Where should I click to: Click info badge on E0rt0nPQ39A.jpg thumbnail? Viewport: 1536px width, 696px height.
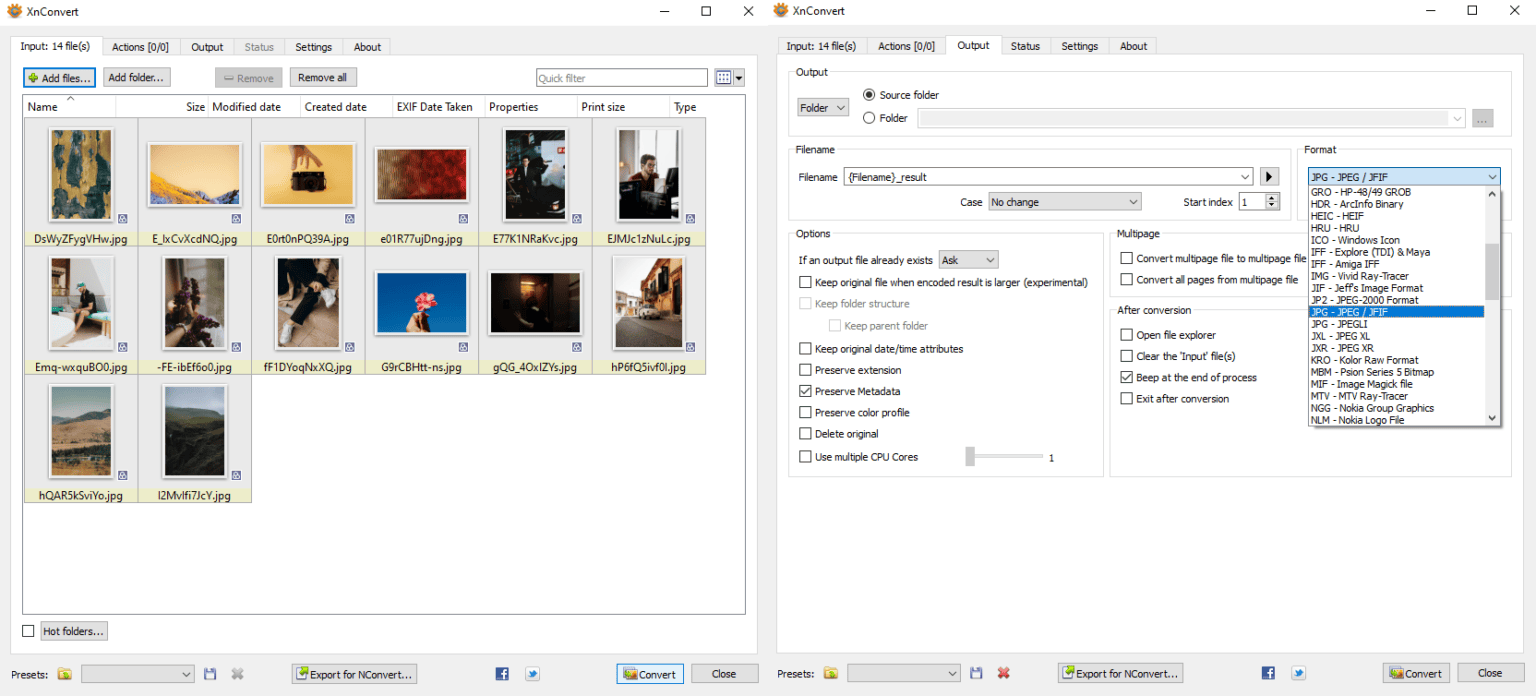350,218
